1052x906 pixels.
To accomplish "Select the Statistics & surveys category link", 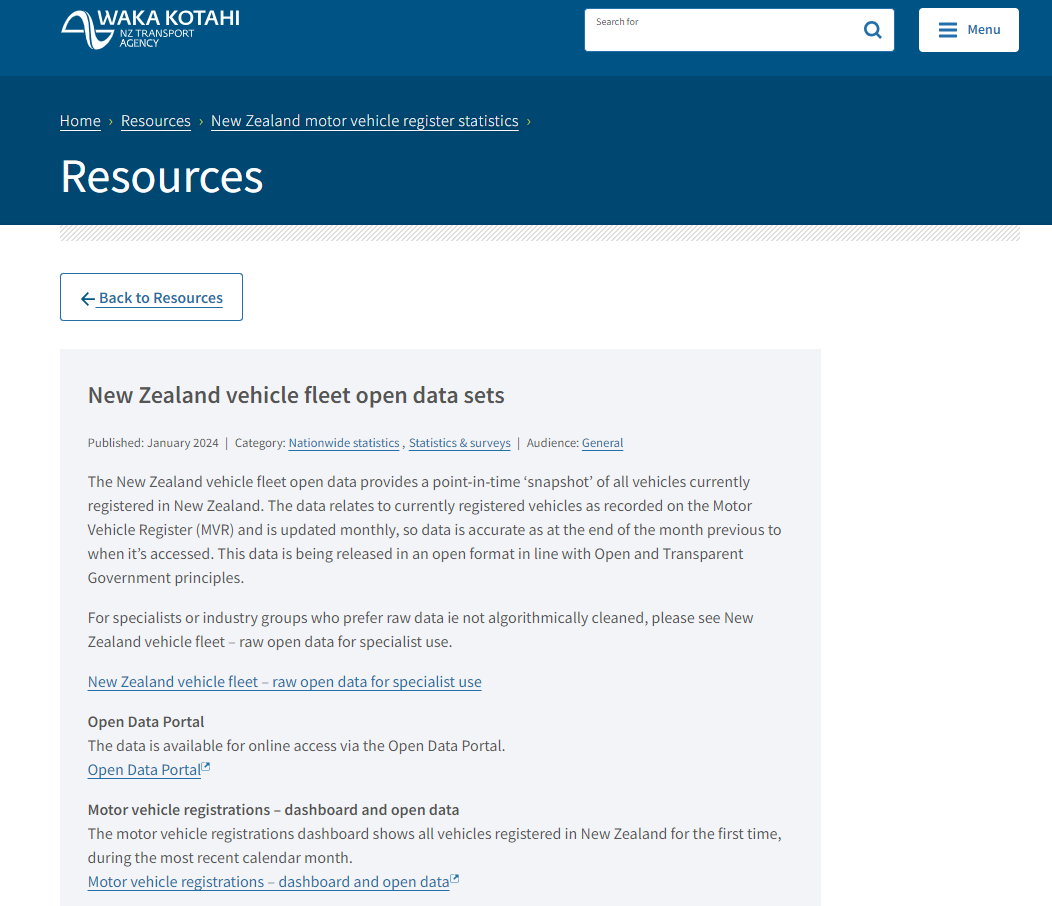I will click(459, 443).
